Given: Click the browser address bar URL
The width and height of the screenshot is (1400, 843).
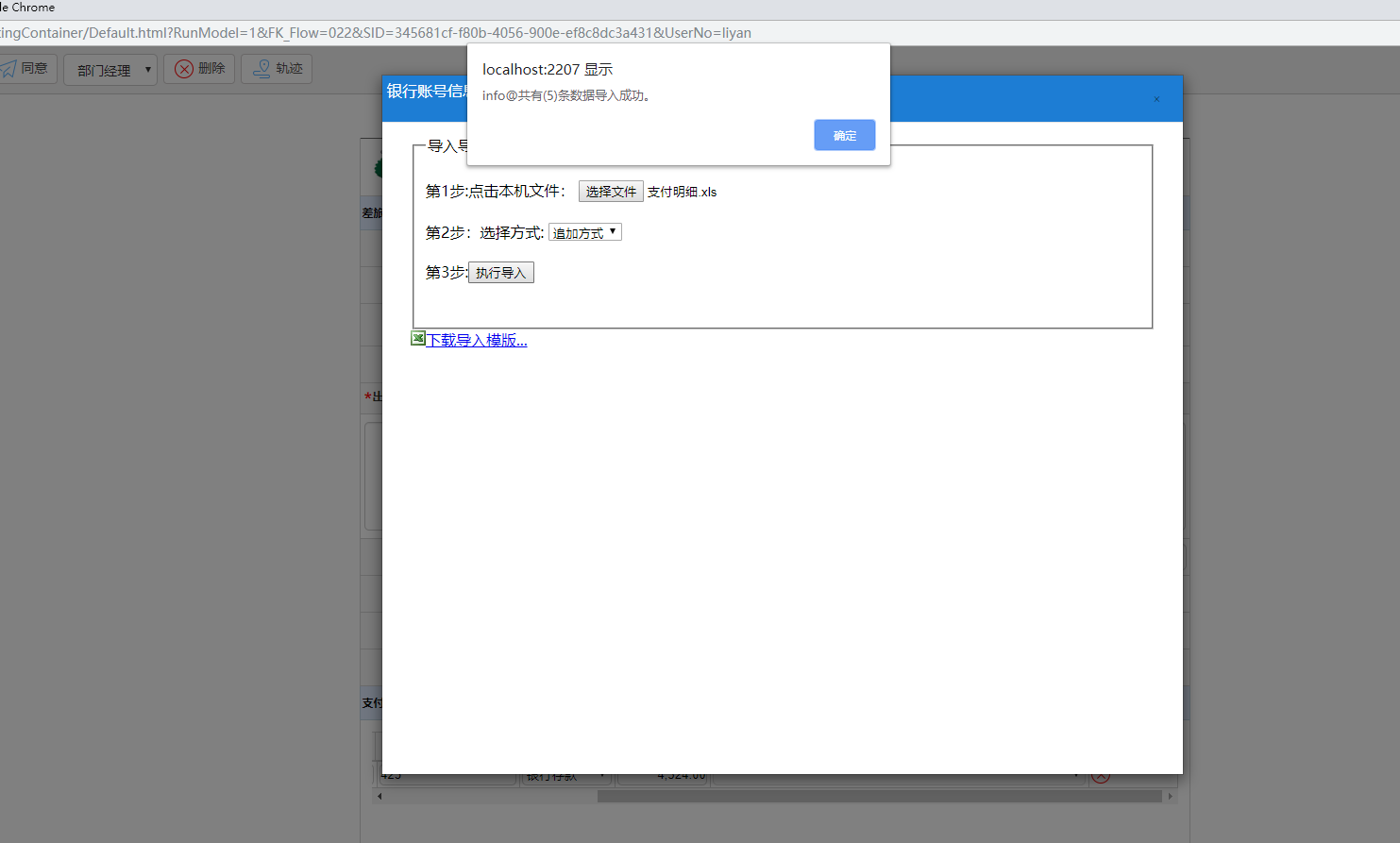Looking at the screenshot, I should pyautogui.click(x=375, y=32).
